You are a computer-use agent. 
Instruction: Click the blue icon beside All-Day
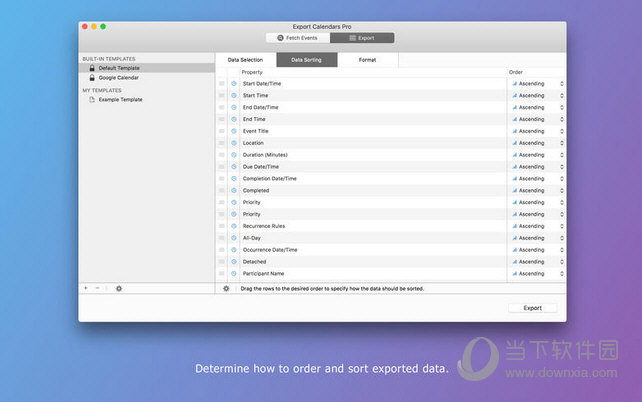(x=234, y=238)
